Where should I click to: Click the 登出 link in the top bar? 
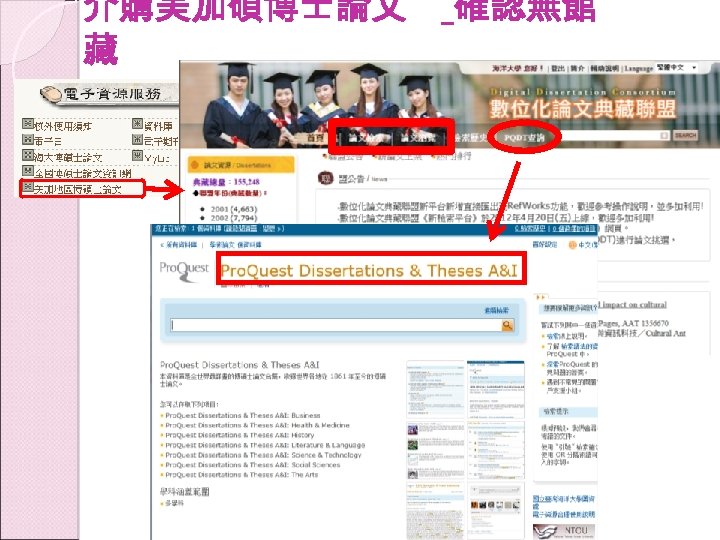pyautogui.click(x=558, y=68)
